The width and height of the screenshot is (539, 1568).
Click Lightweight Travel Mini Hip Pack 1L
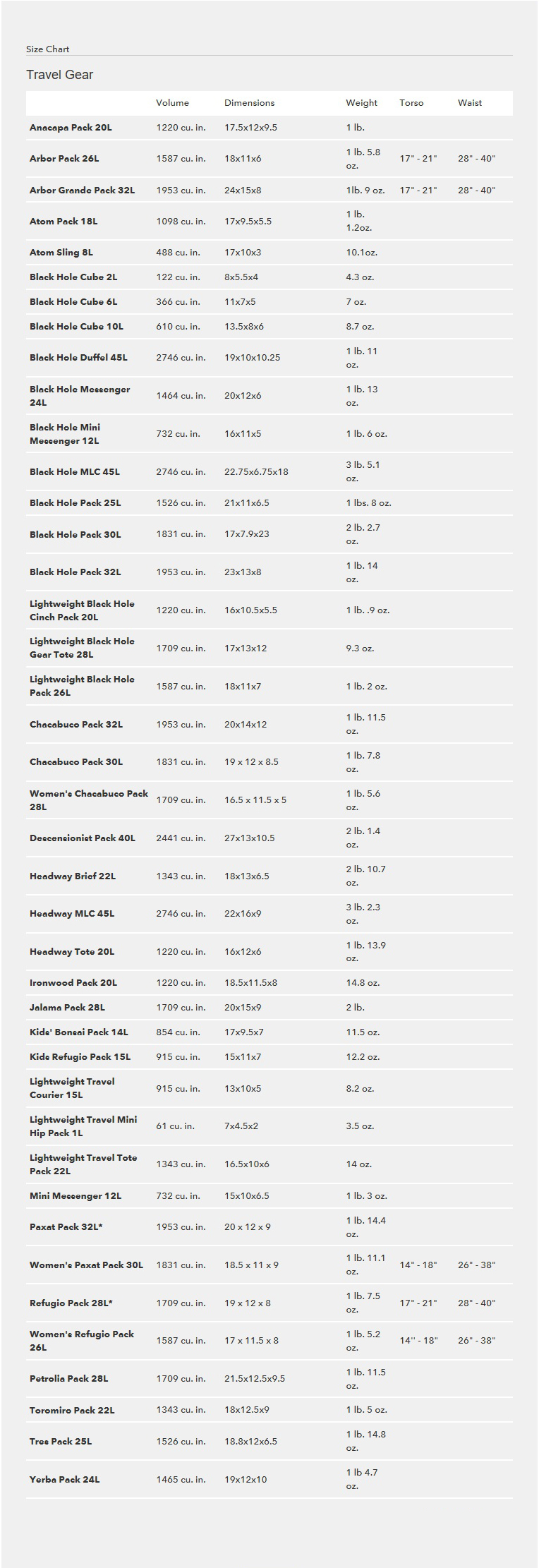pyautogui.click(x=83, y=1126)
